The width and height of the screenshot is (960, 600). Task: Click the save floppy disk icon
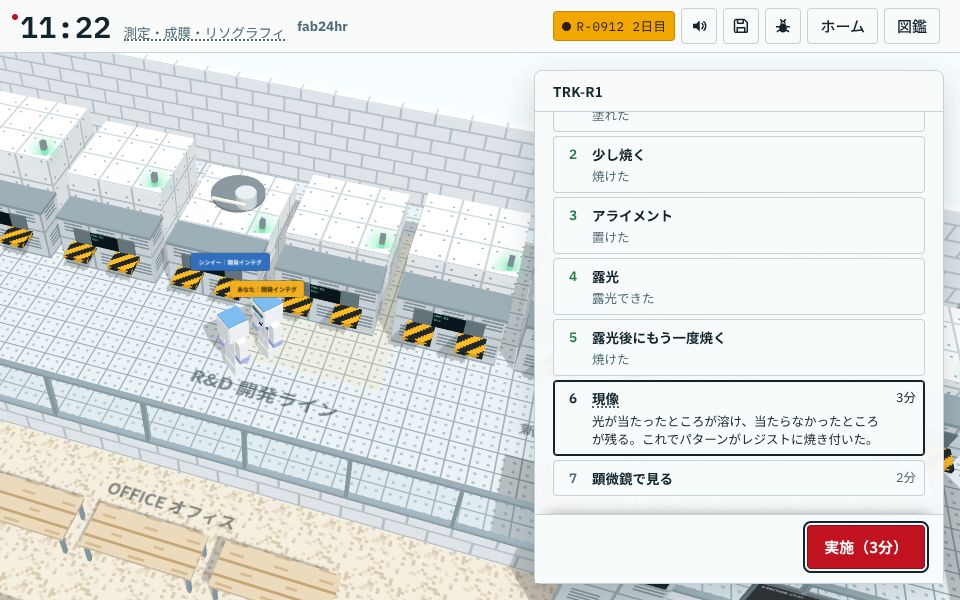click(x=741, y=26)
